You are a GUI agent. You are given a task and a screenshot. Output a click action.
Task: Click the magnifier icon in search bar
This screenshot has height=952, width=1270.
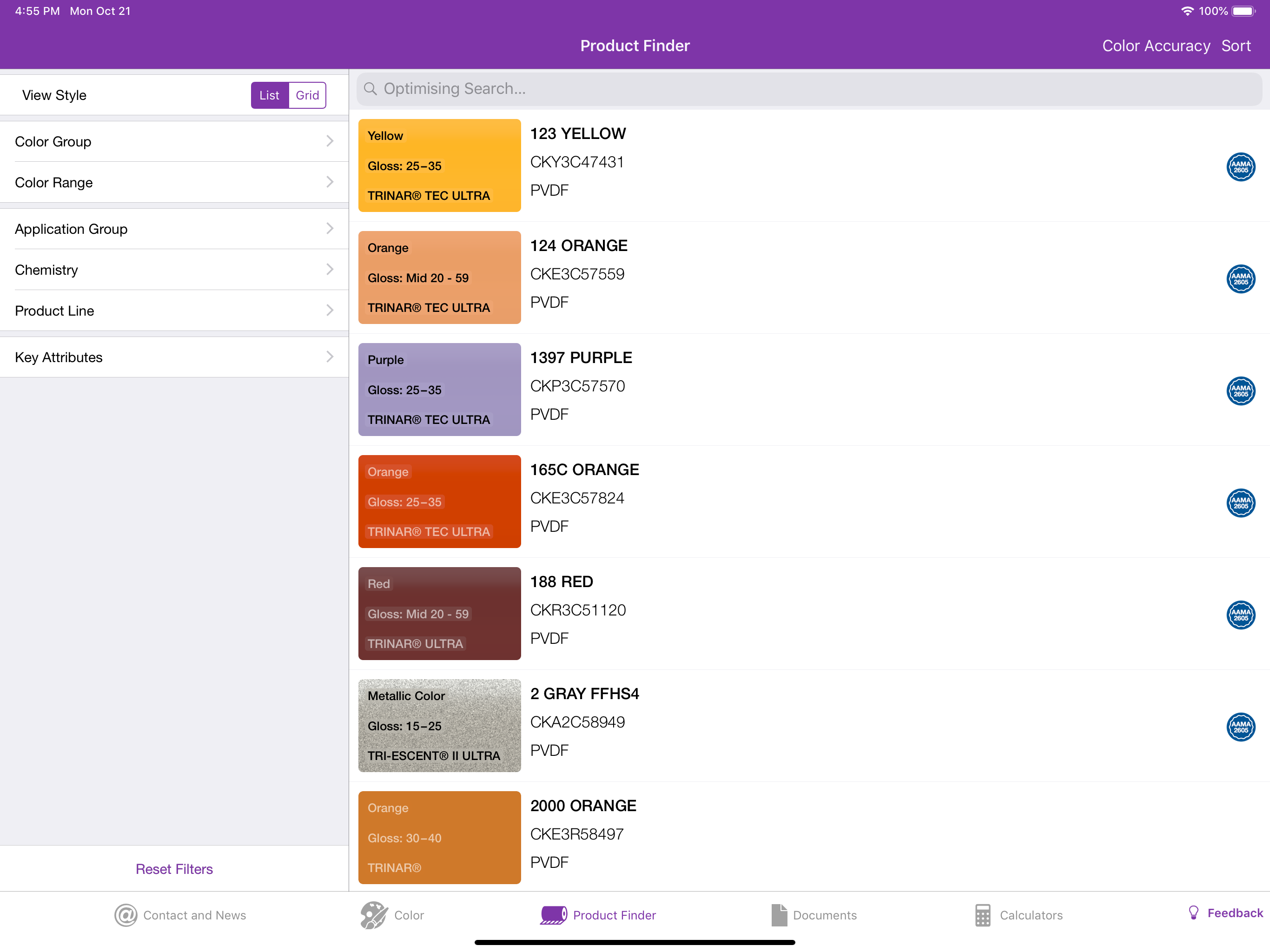(x=370, y=89)
